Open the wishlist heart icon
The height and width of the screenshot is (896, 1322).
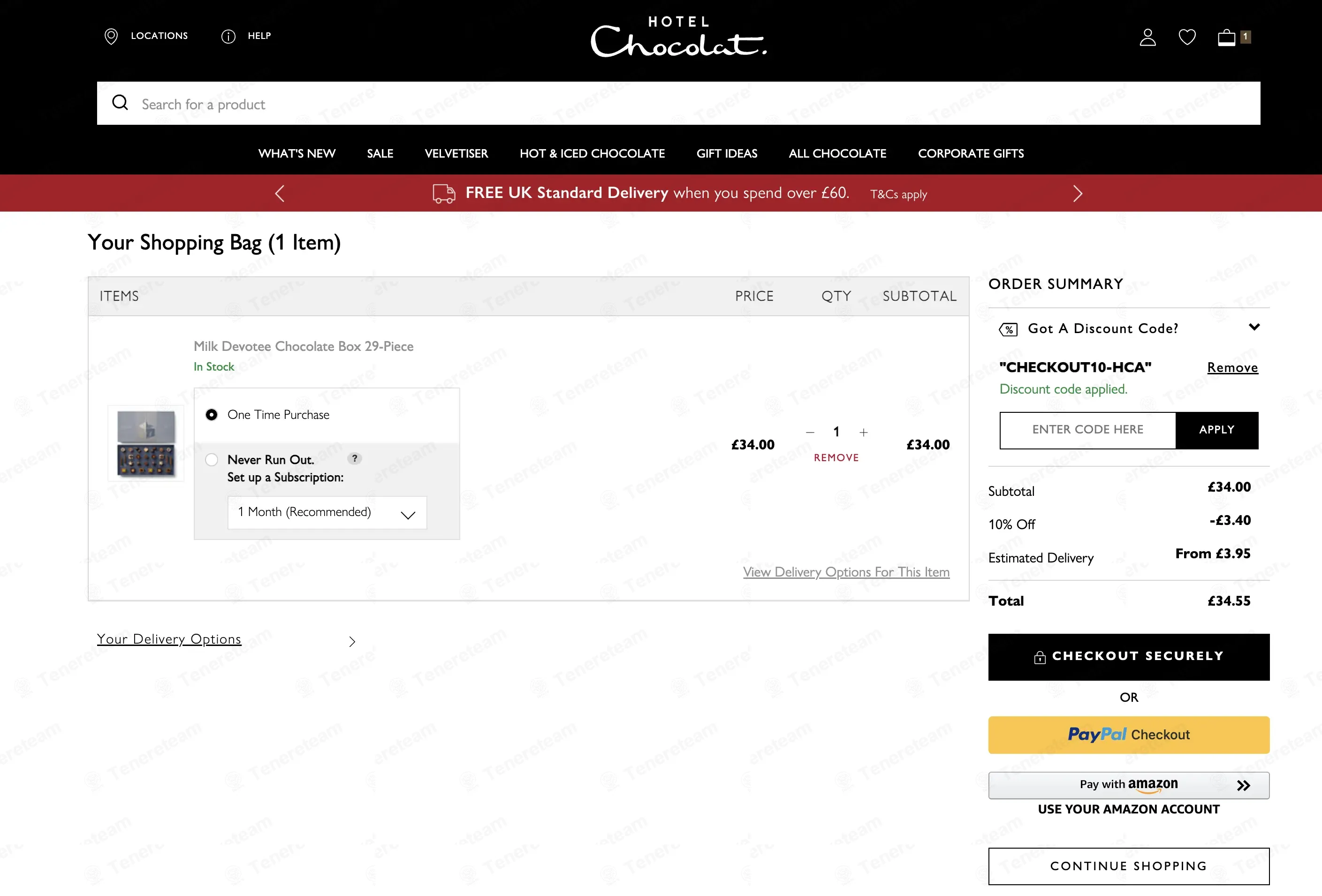[1186, 37]
